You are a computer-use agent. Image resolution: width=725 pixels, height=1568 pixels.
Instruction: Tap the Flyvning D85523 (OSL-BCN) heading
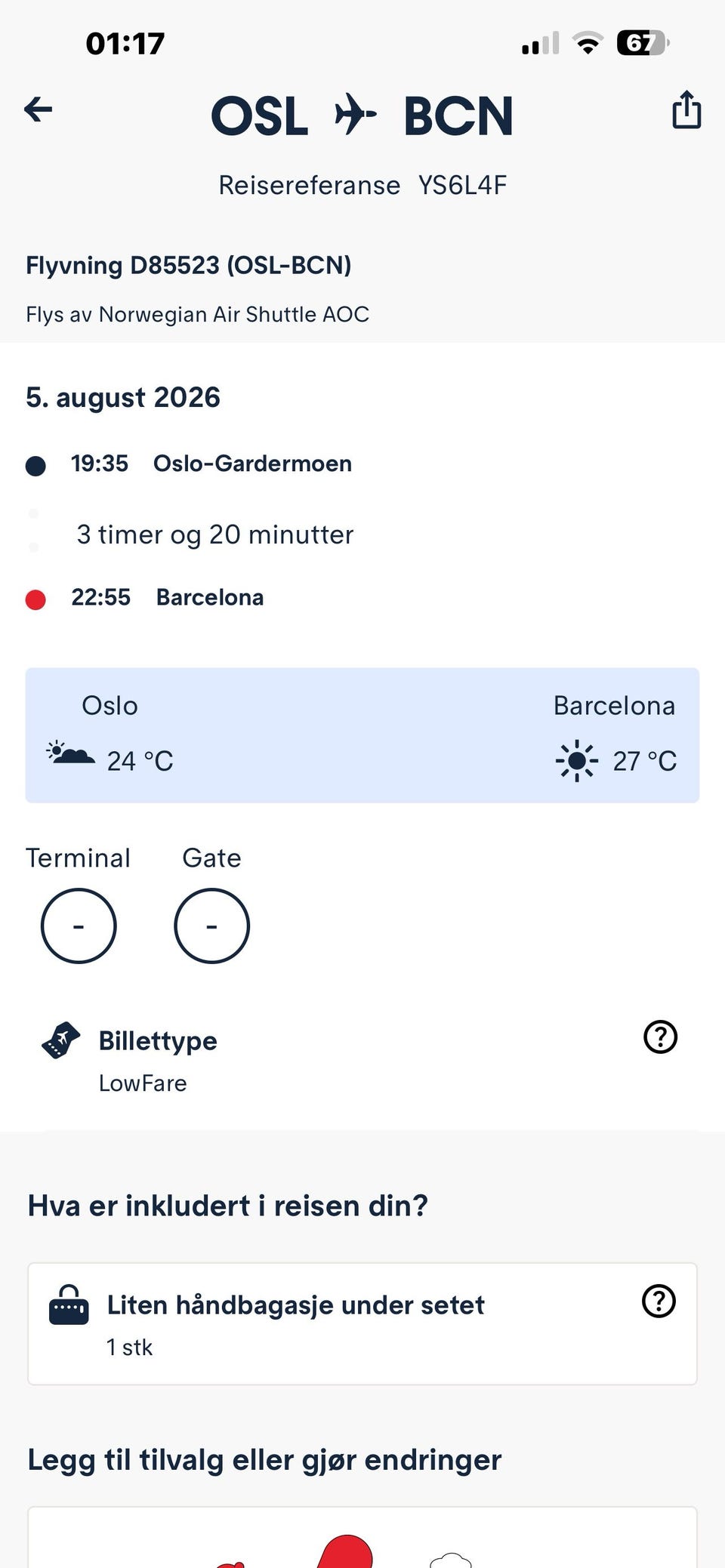189,266
